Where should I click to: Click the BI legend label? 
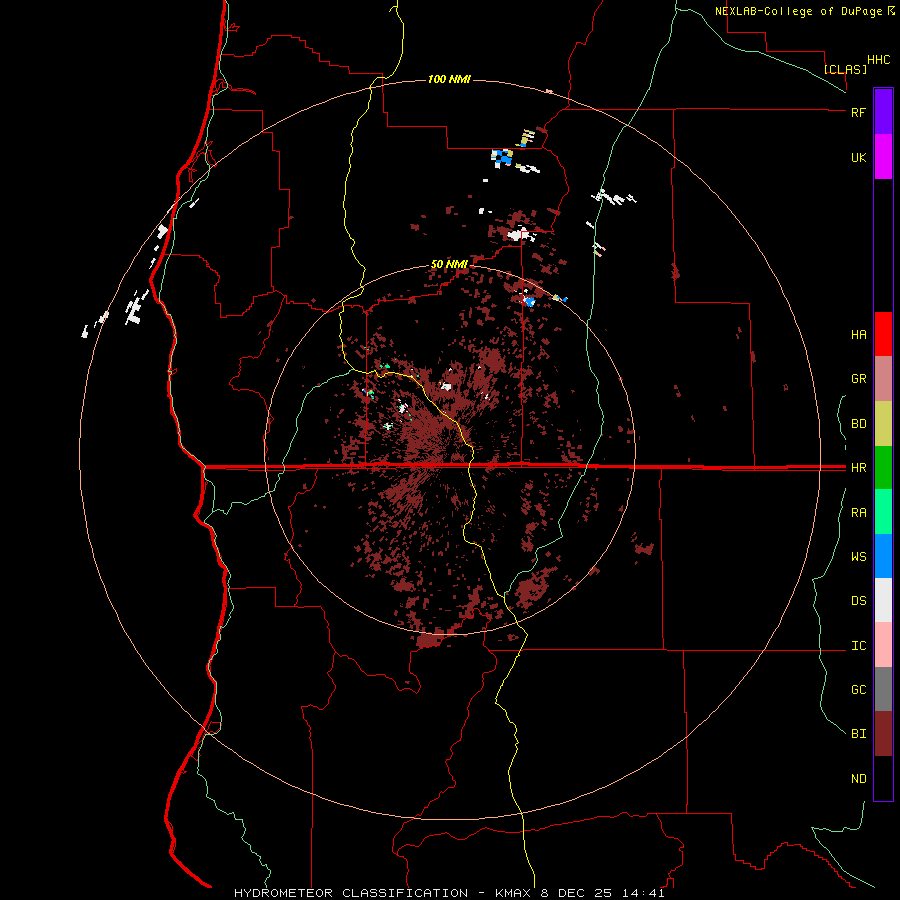(858, 734)
